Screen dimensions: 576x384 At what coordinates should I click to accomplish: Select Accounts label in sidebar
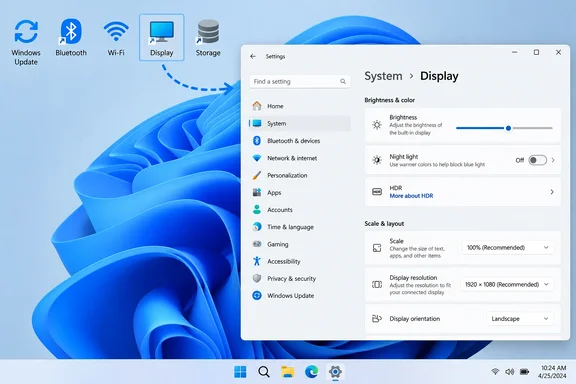(x=280, y=210)
